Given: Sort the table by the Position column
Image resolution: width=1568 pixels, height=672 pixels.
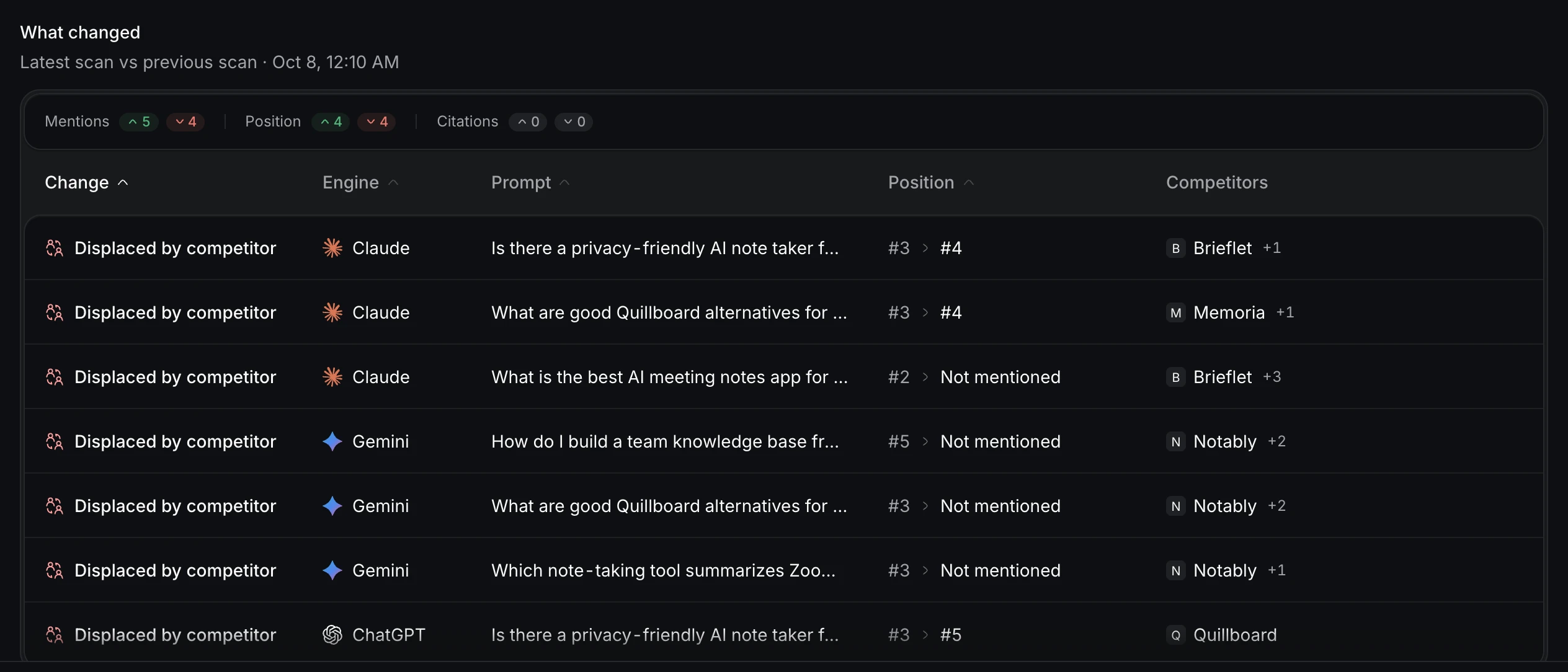Looking at the screenshot, I should (x=931, y=182).
